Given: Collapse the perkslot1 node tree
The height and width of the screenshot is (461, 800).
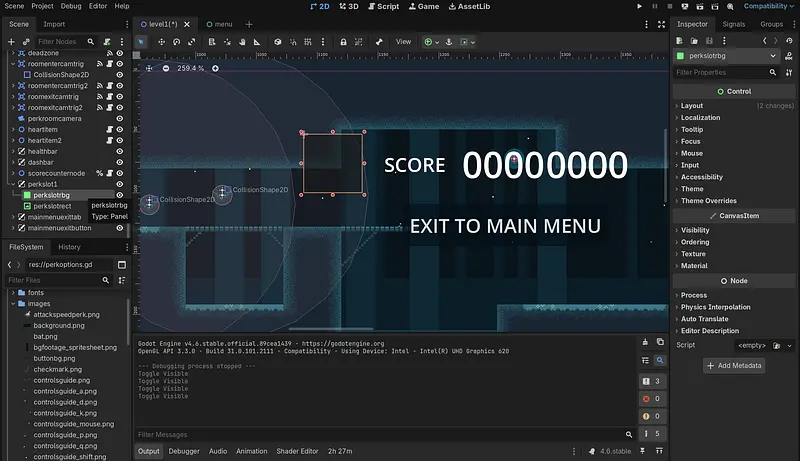Looking at the screenshot, I should [13, 184].
